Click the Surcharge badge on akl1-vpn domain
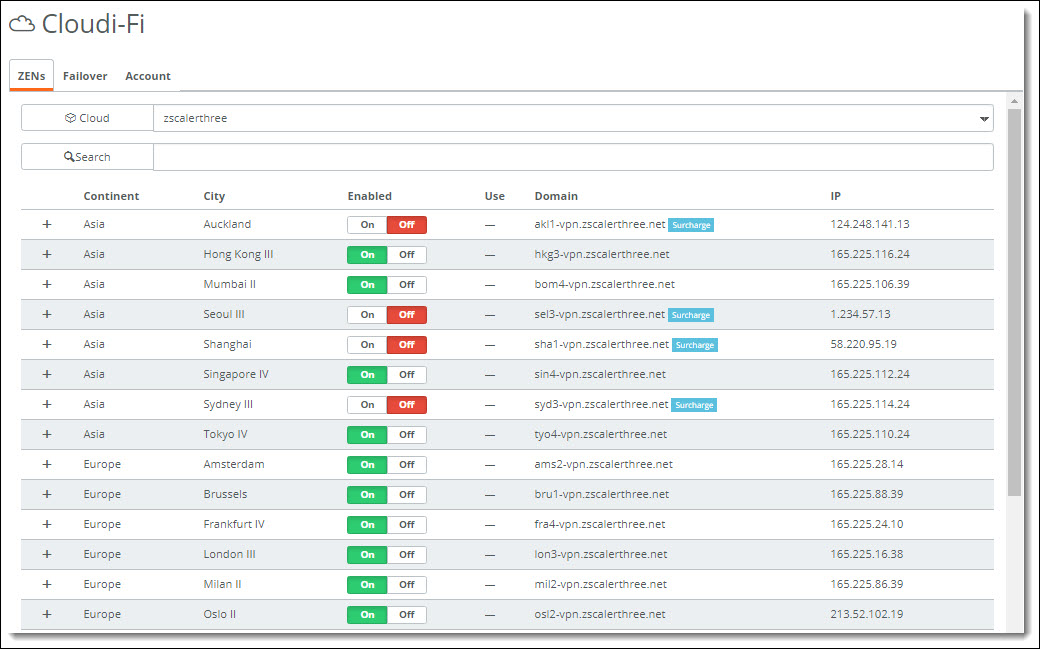The width and height of the screenshot is (1040, 649). coord(691,225)
